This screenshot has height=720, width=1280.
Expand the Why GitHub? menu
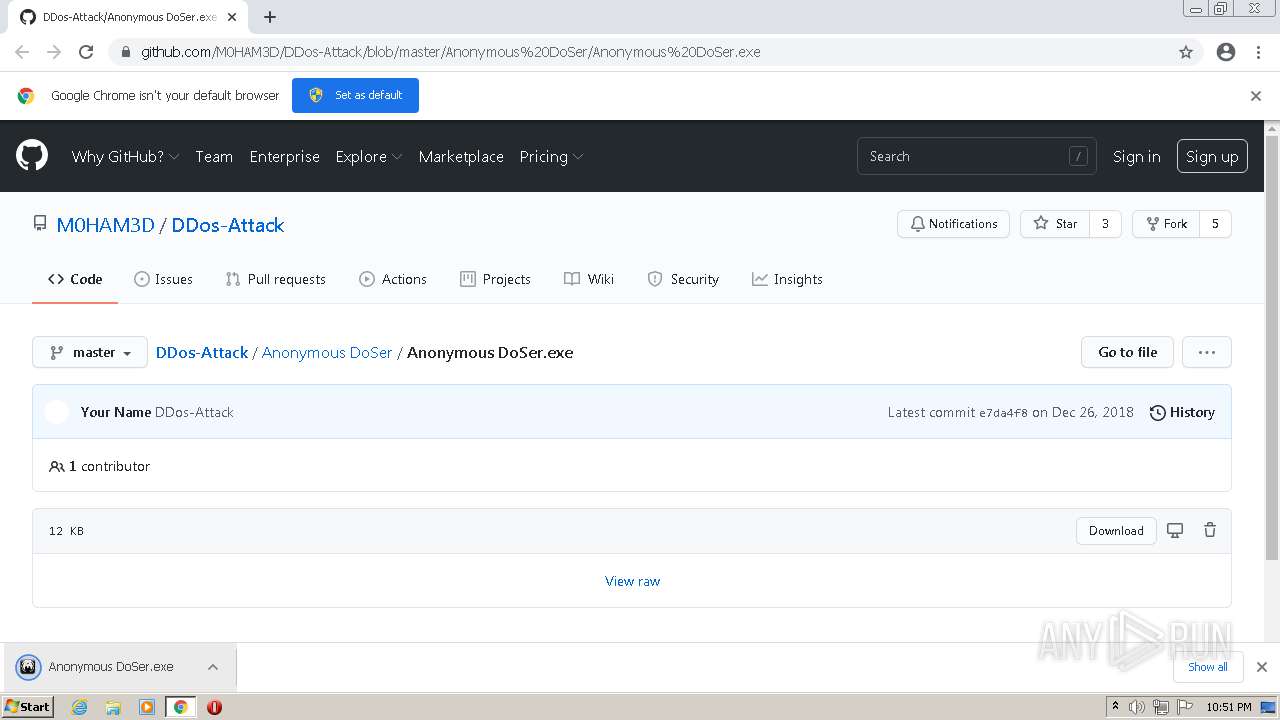[x=125, y=156]
